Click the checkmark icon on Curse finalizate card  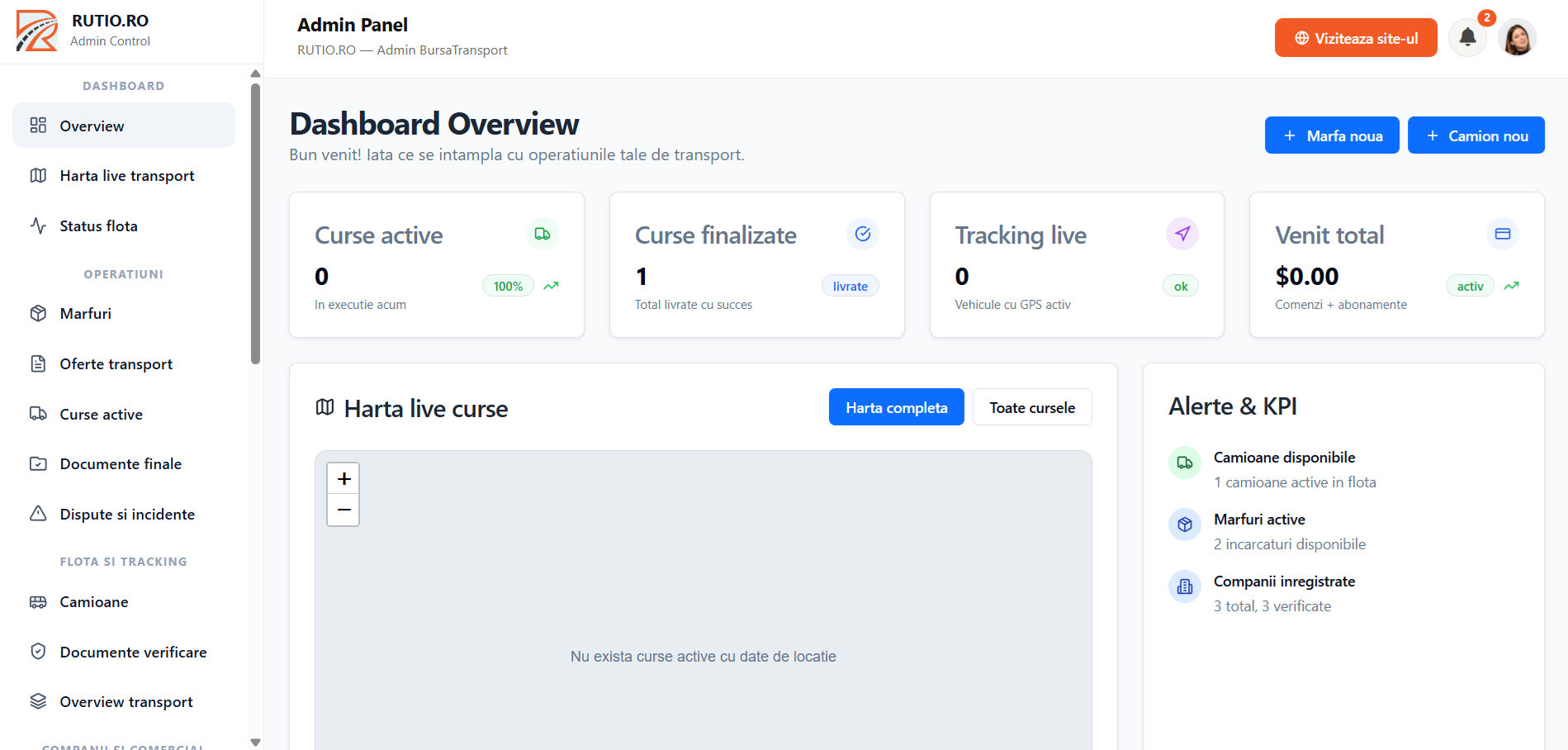click(863, 234)
